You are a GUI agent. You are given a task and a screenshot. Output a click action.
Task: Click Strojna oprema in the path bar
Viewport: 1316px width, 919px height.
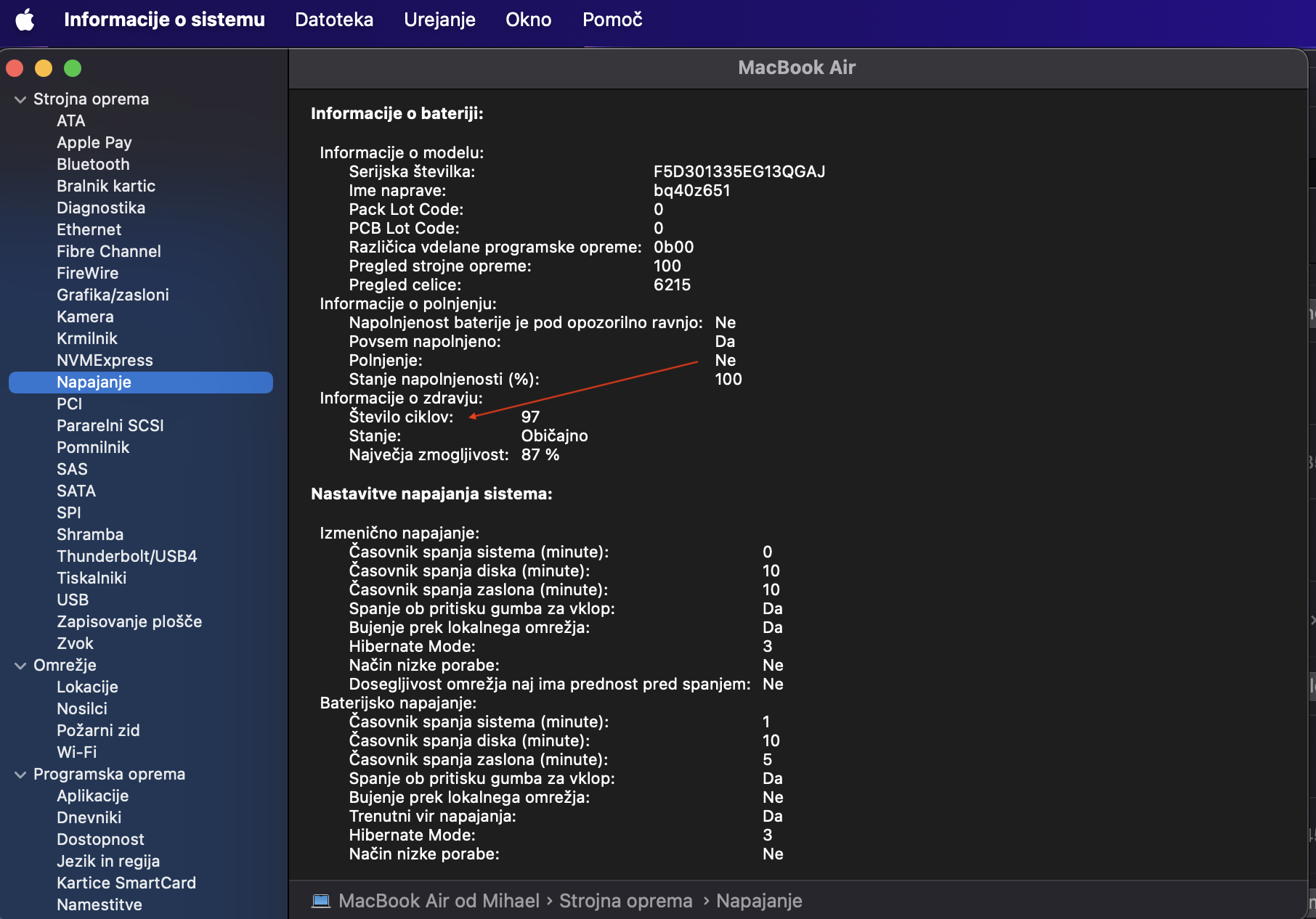pos(625,901)
